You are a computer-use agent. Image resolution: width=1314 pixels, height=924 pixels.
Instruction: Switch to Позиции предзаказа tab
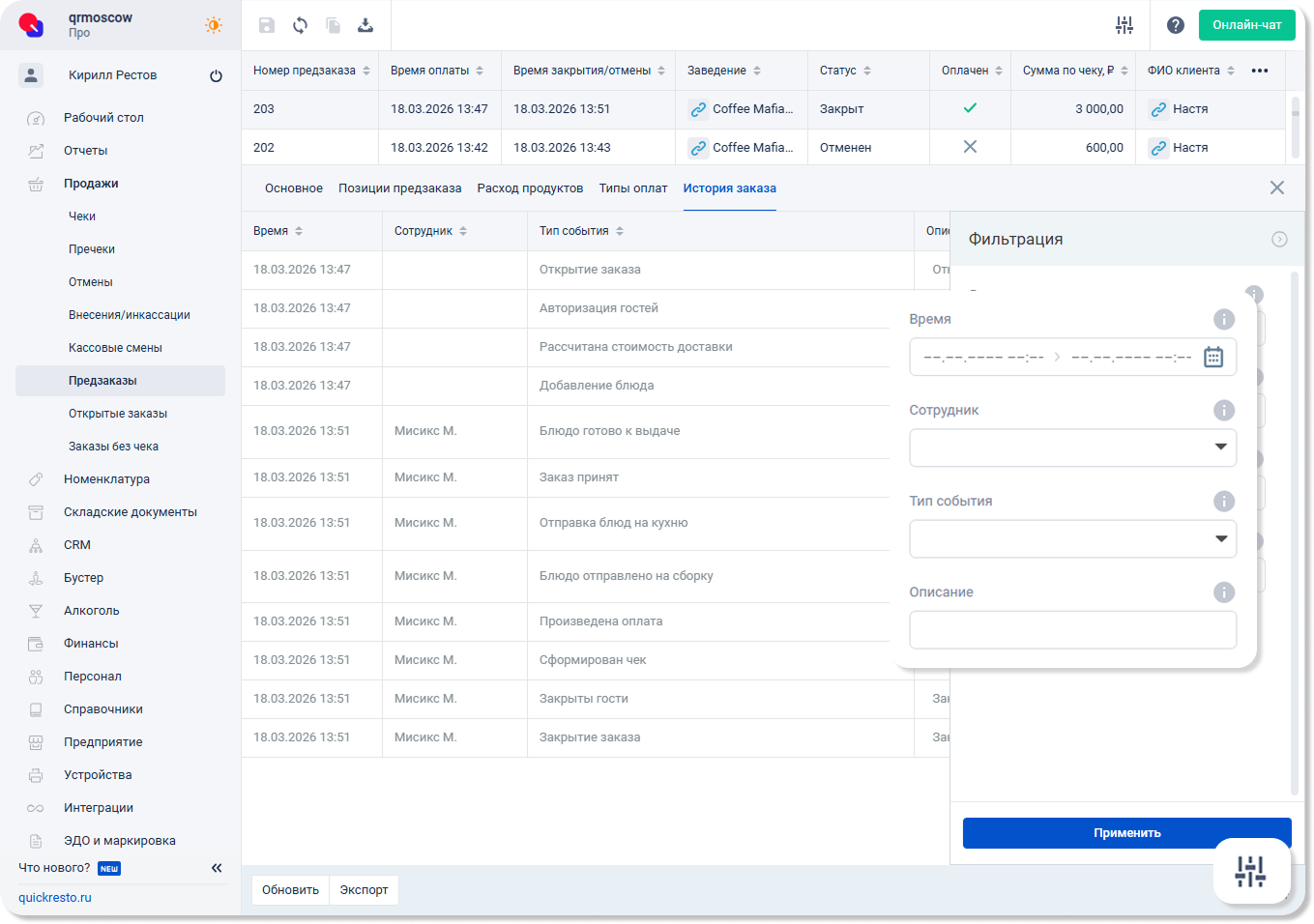pos(399,188)
